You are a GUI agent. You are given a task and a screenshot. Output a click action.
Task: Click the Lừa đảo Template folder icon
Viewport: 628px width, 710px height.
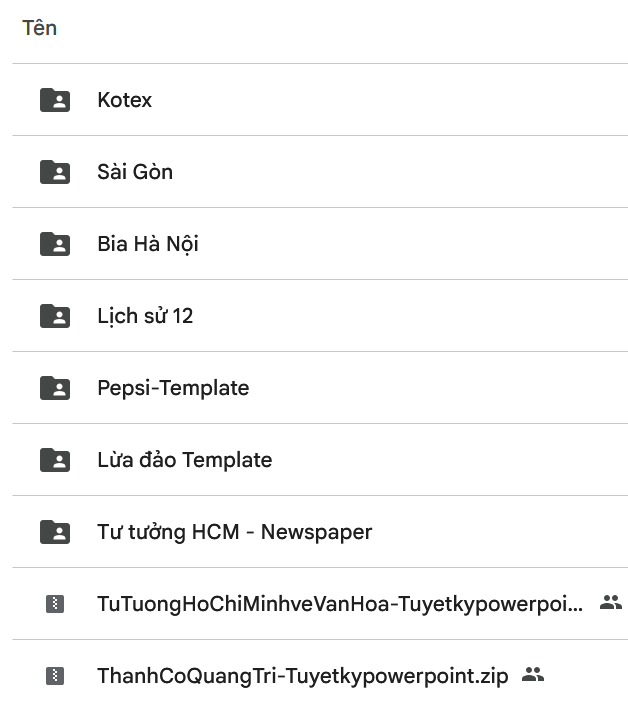tap(55, 460)
